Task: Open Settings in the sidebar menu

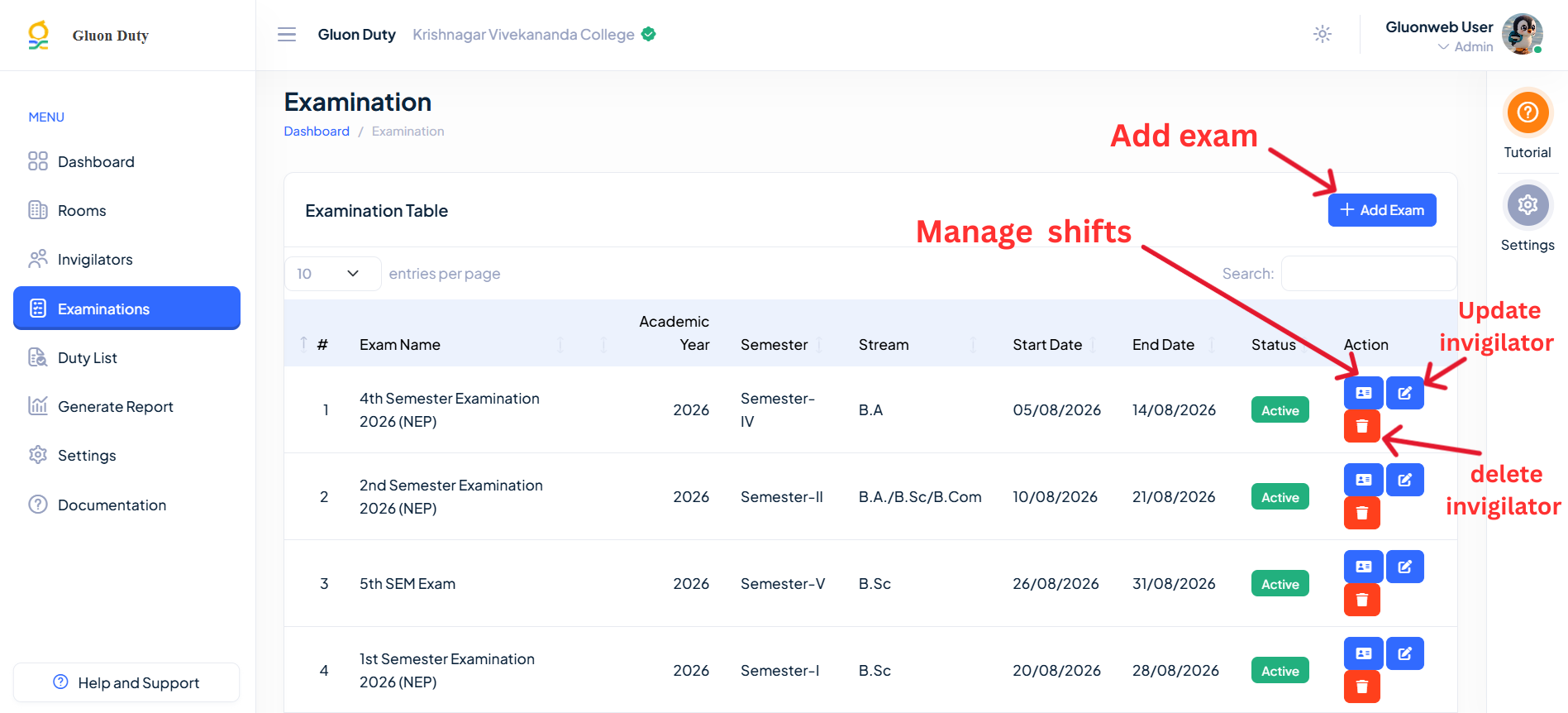Action: click(126, 456)
